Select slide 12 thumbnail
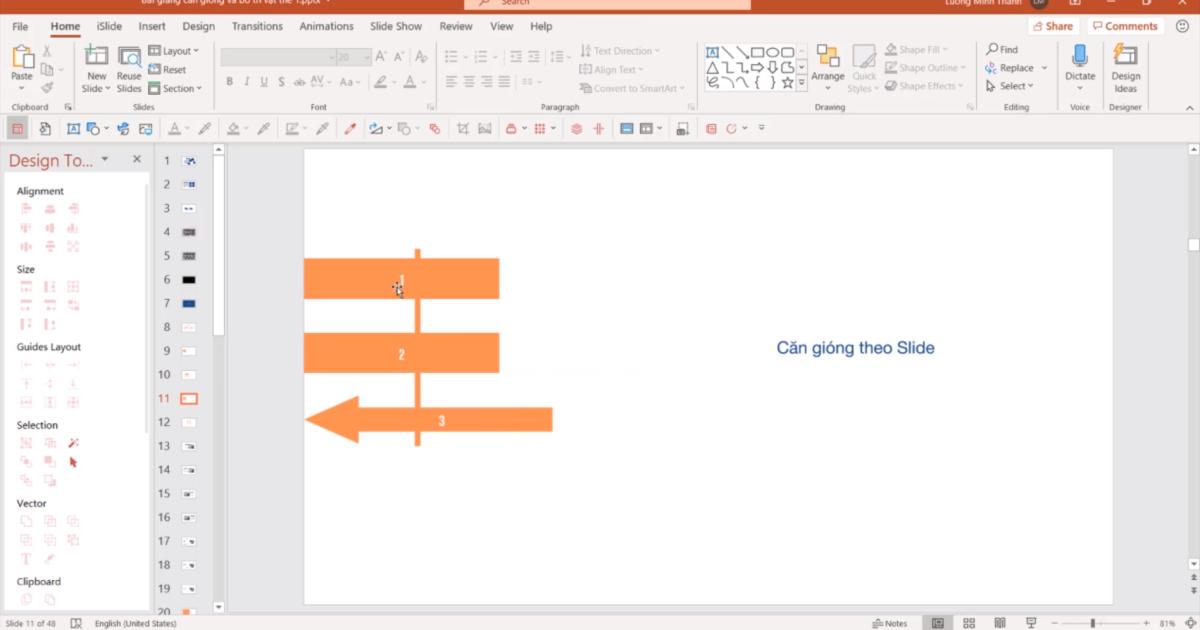 (189, 422)
